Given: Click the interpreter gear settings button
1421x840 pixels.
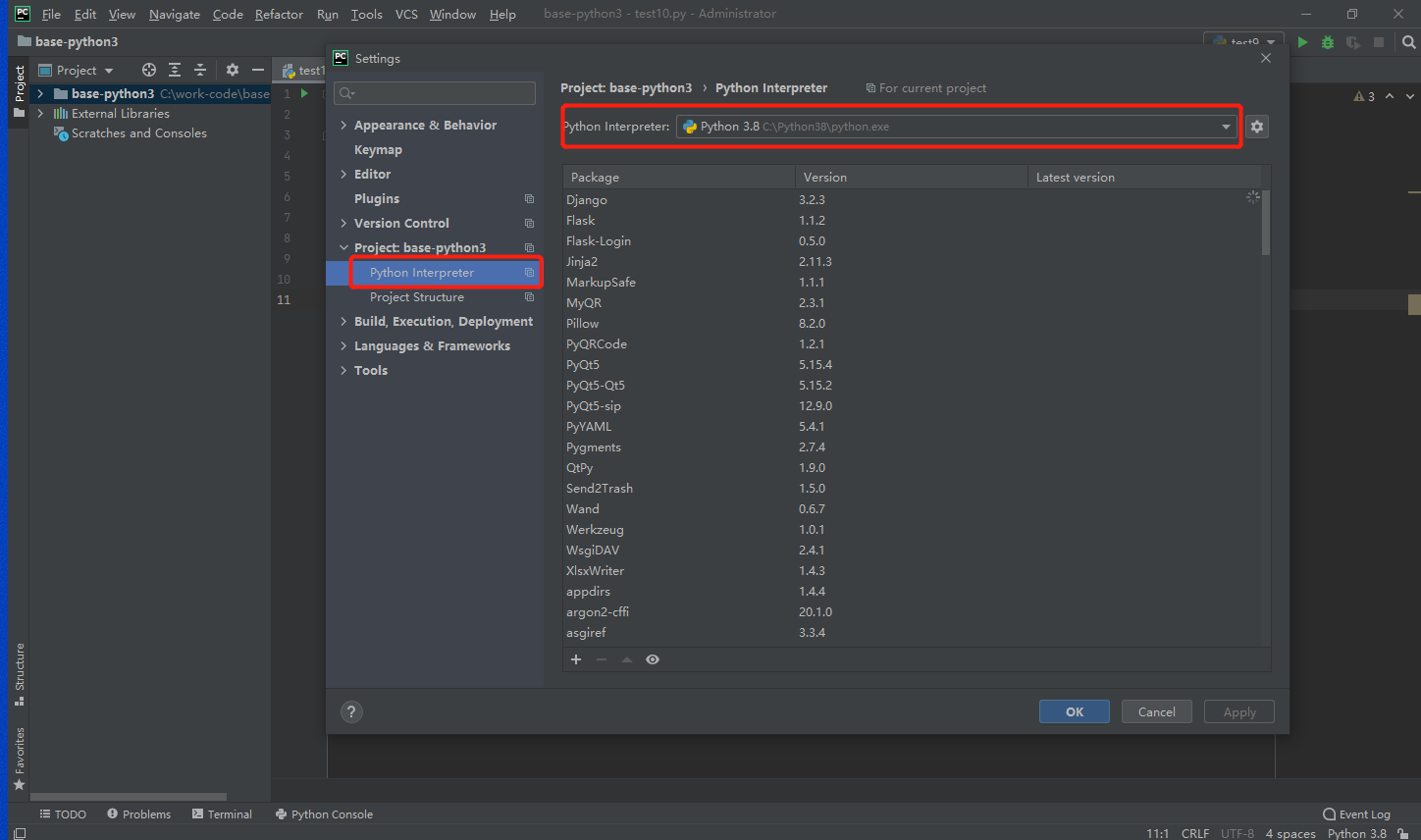Looking at the screenshot, I should point(1257,127).
